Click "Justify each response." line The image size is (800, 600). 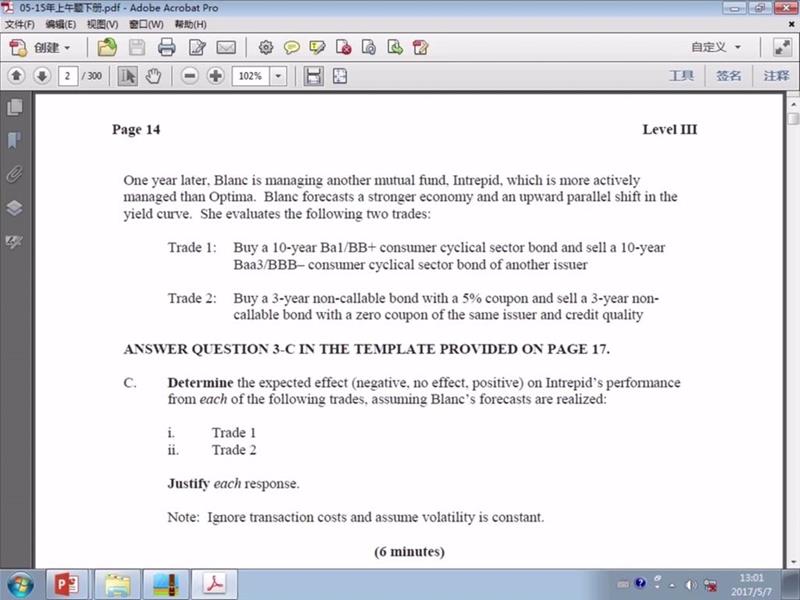(x=234, y=484)
